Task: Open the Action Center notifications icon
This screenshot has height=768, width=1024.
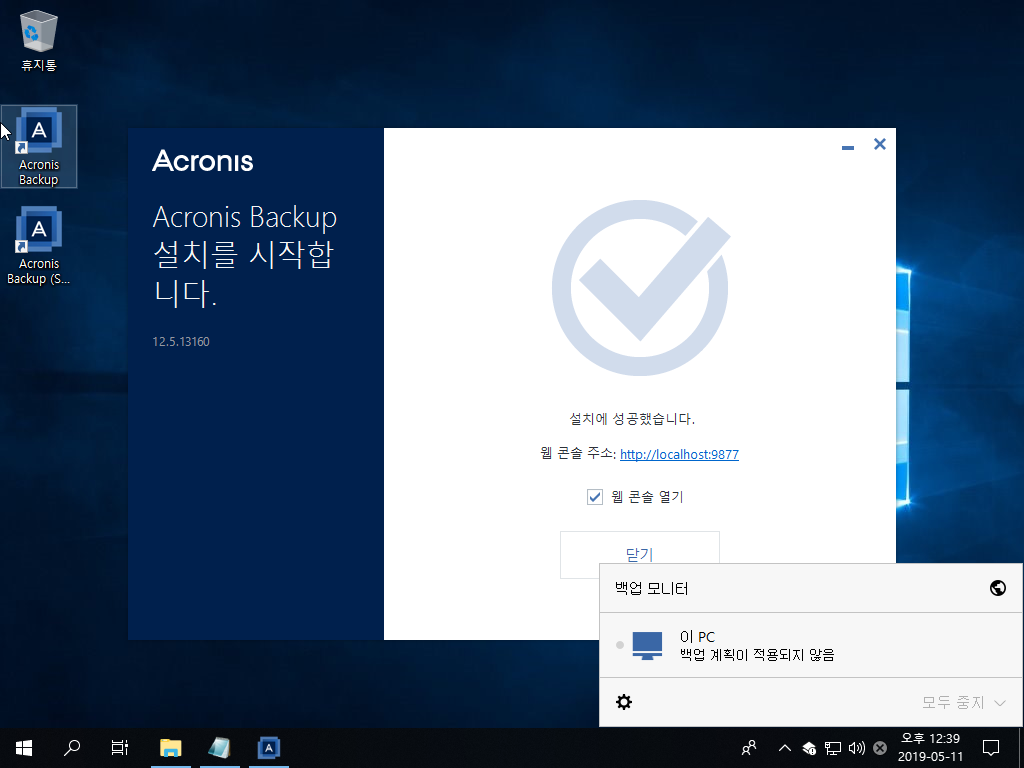Action: (x=991, y=748)
